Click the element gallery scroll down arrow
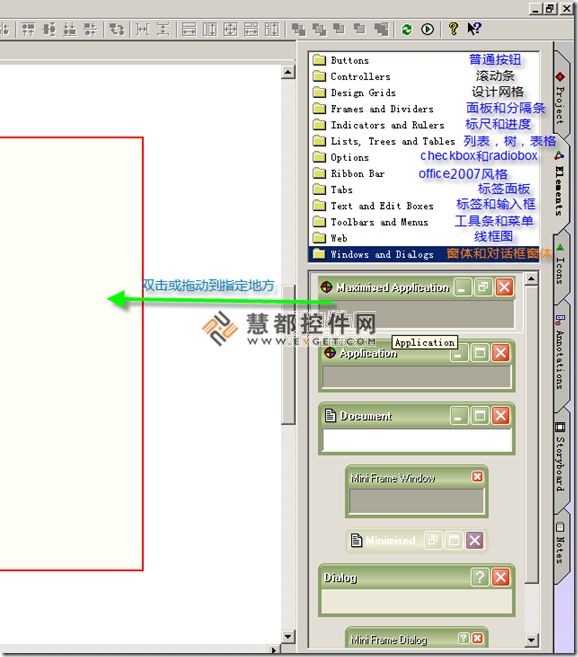 pos(531,640)
